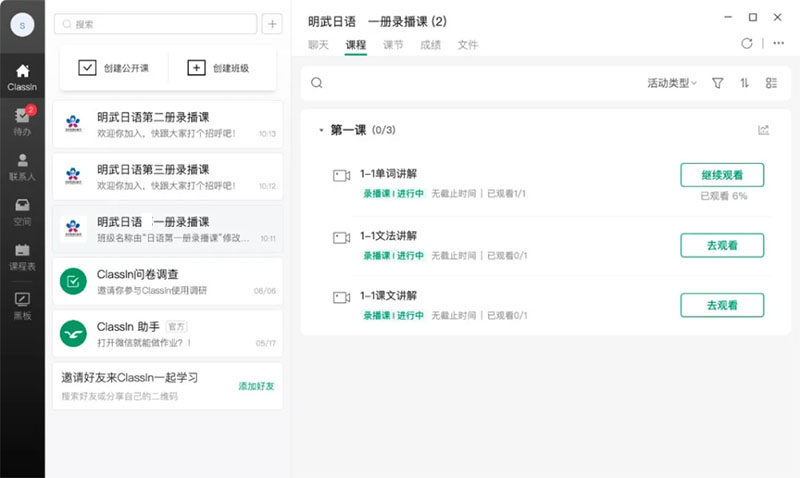This screenshot has height=478, width=800.
Task: Open the 课程表 schedule sidebar icon
Action: 22,256
